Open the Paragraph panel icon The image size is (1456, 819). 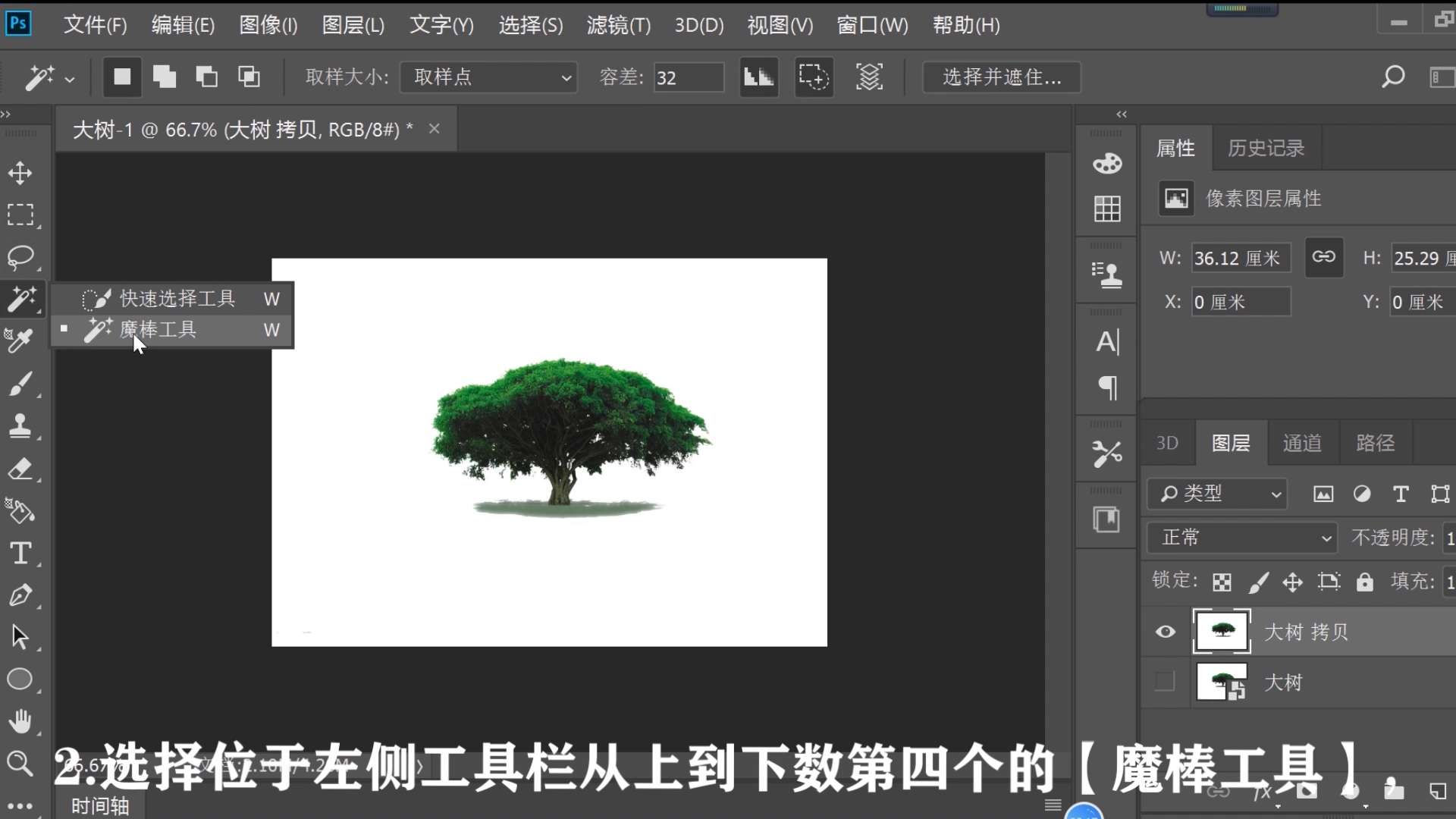(x=1107, y=388)
